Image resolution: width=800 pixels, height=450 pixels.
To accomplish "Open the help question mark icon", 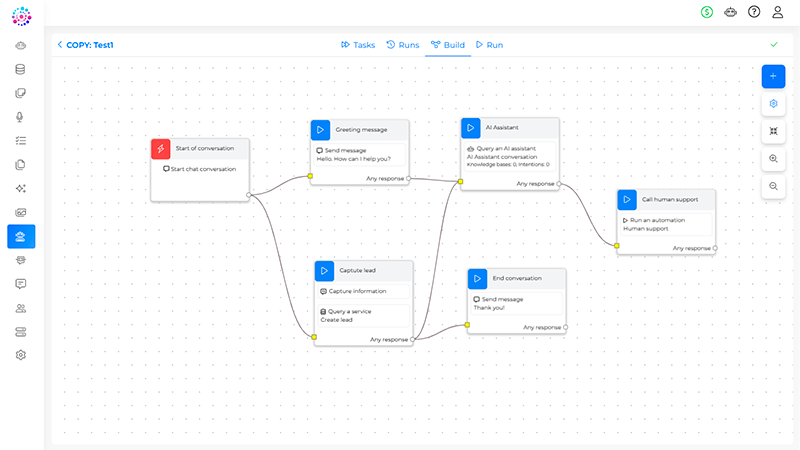I will (x=754, y=12).
